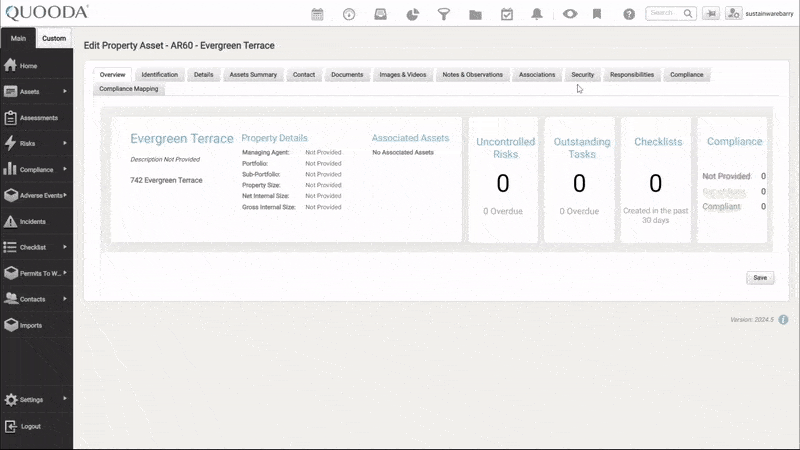Open the folder icon in top toolbar
This screenshot has width=800, height=450.
[476, 14]
